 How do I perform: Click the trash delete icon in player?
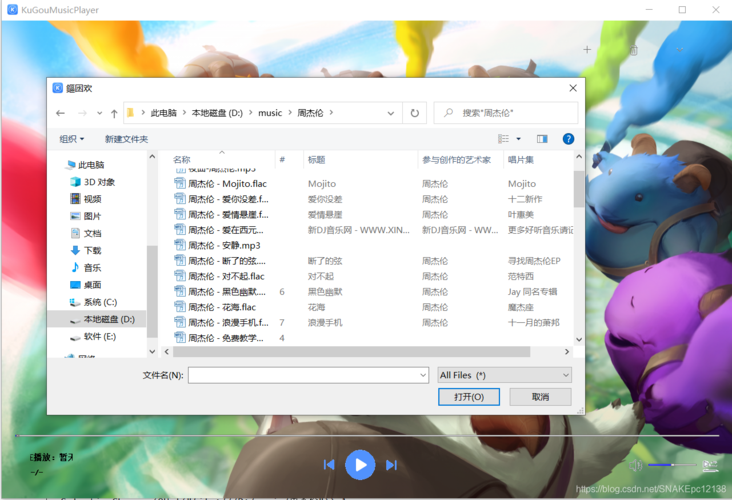[x=633, y=50]
